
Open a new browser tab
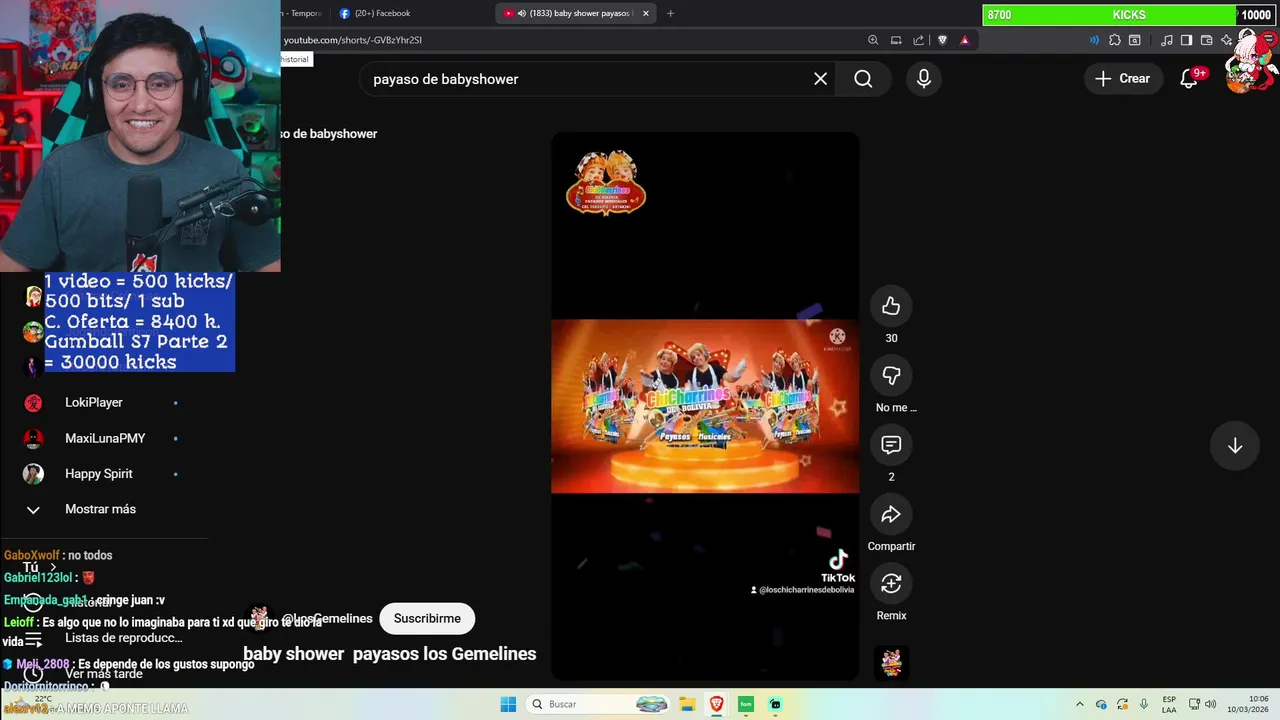point(670,13)
